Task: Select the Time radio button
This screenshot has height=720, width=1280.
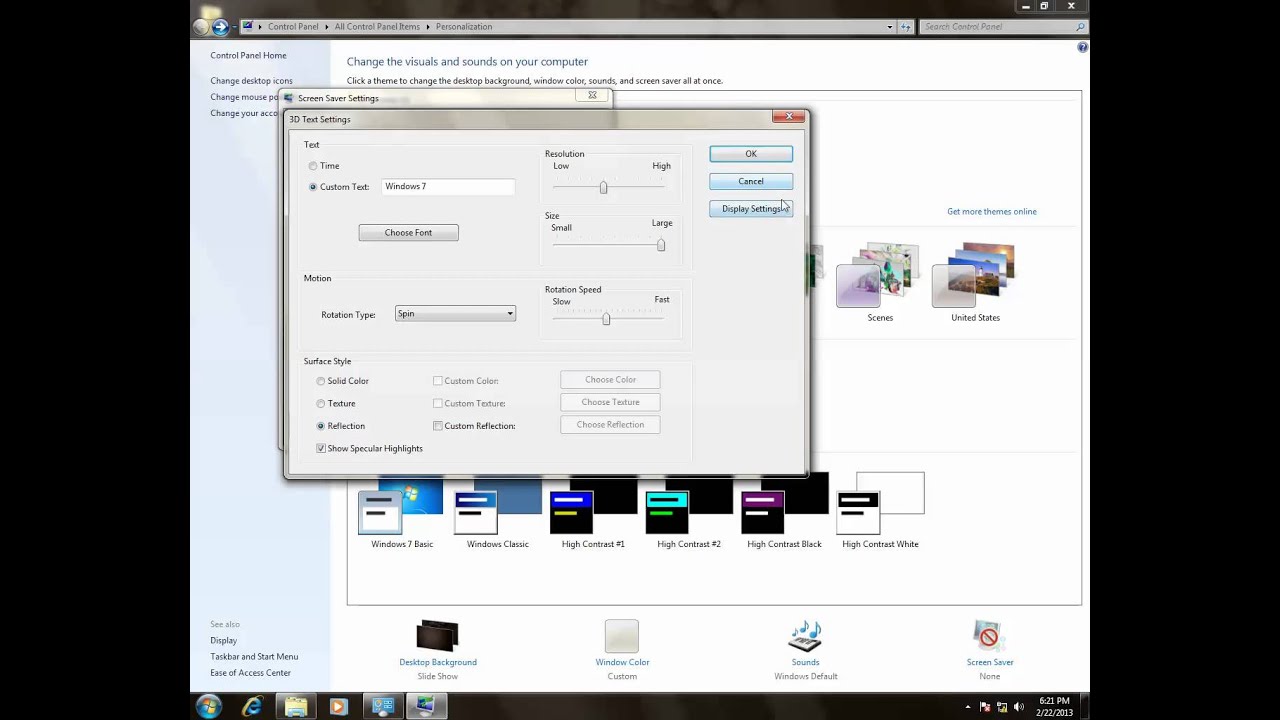Action: point(313,166)
